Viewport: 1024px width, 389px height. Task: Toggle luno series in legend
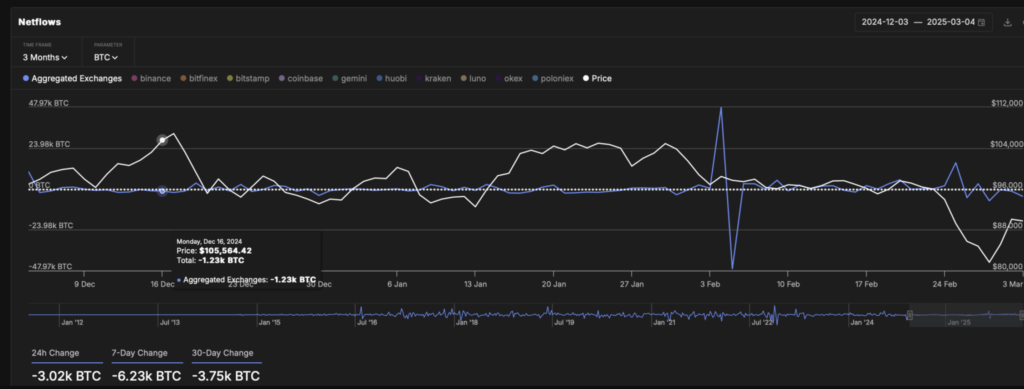(x=473, y=78)
